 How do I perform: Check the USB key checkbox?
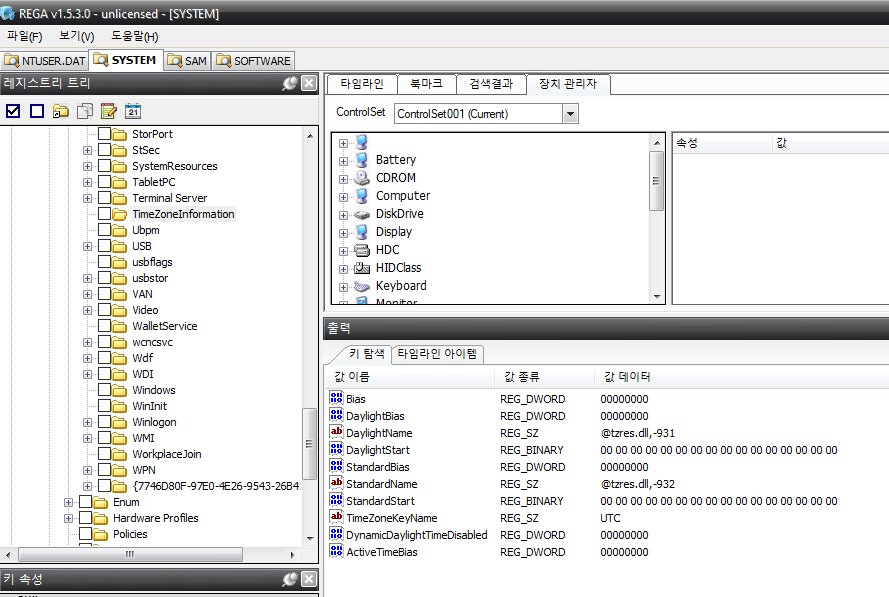coord(104,246)
